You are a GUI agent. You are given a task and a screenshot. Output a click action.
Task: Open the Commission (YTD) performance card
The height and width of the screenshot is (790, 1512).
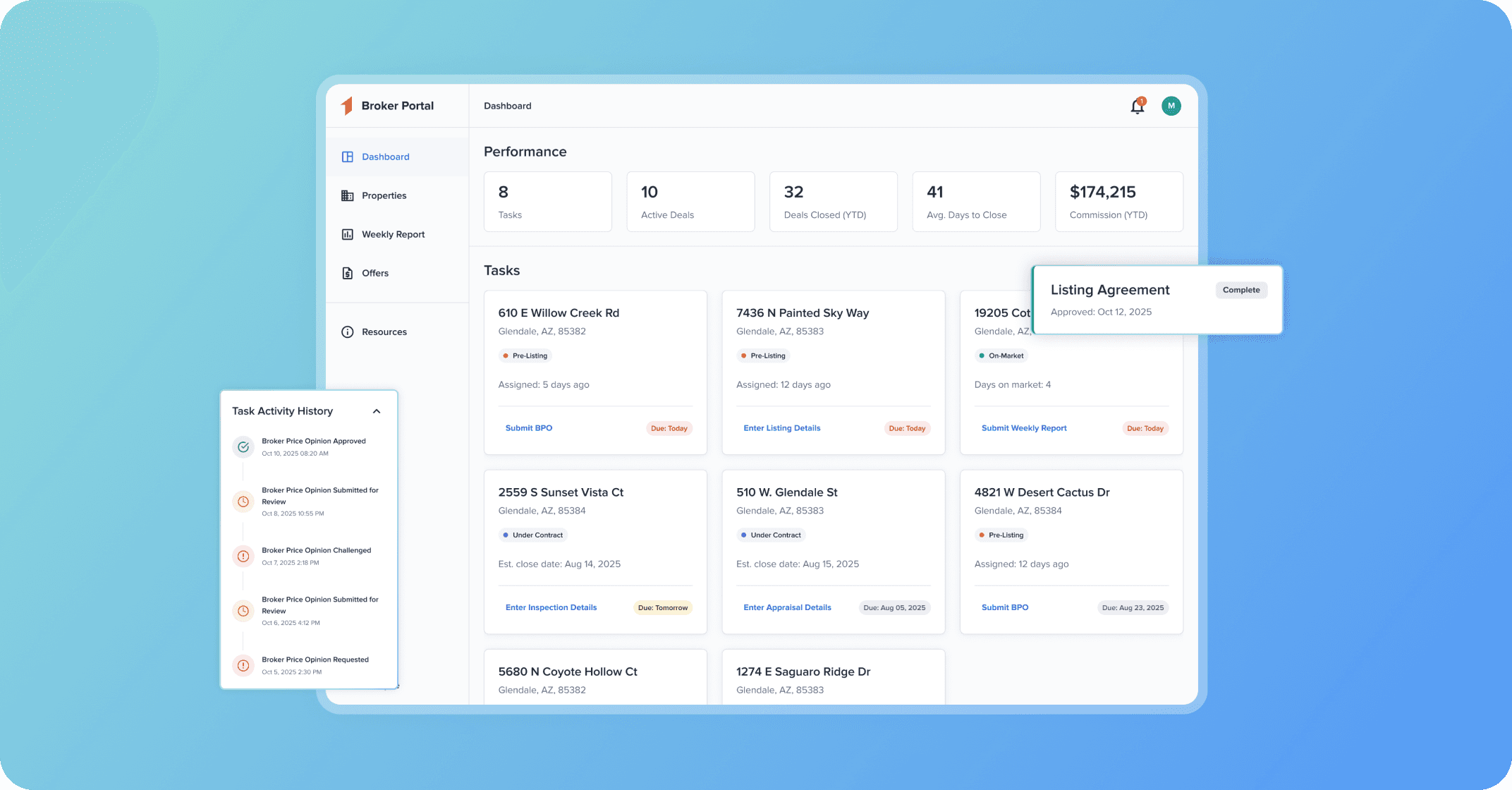(x=1118, y=202)
